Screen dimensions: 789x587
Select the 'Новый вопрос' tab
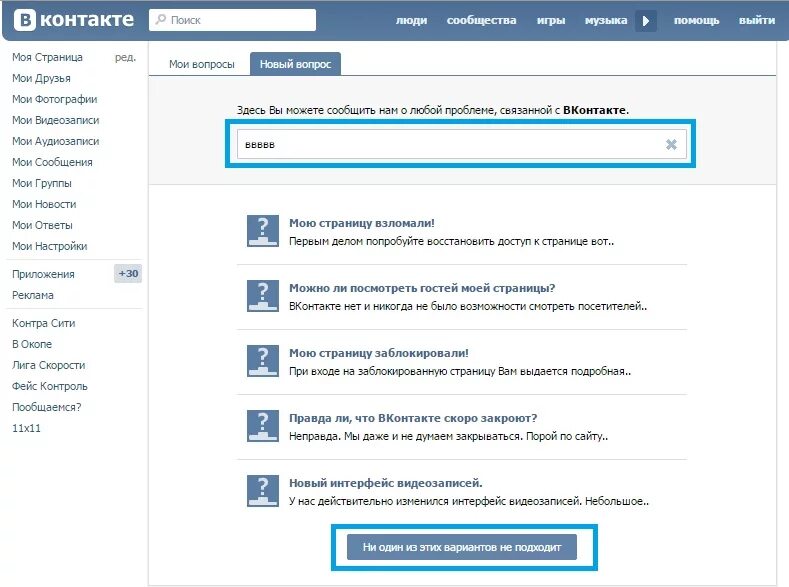295,64
